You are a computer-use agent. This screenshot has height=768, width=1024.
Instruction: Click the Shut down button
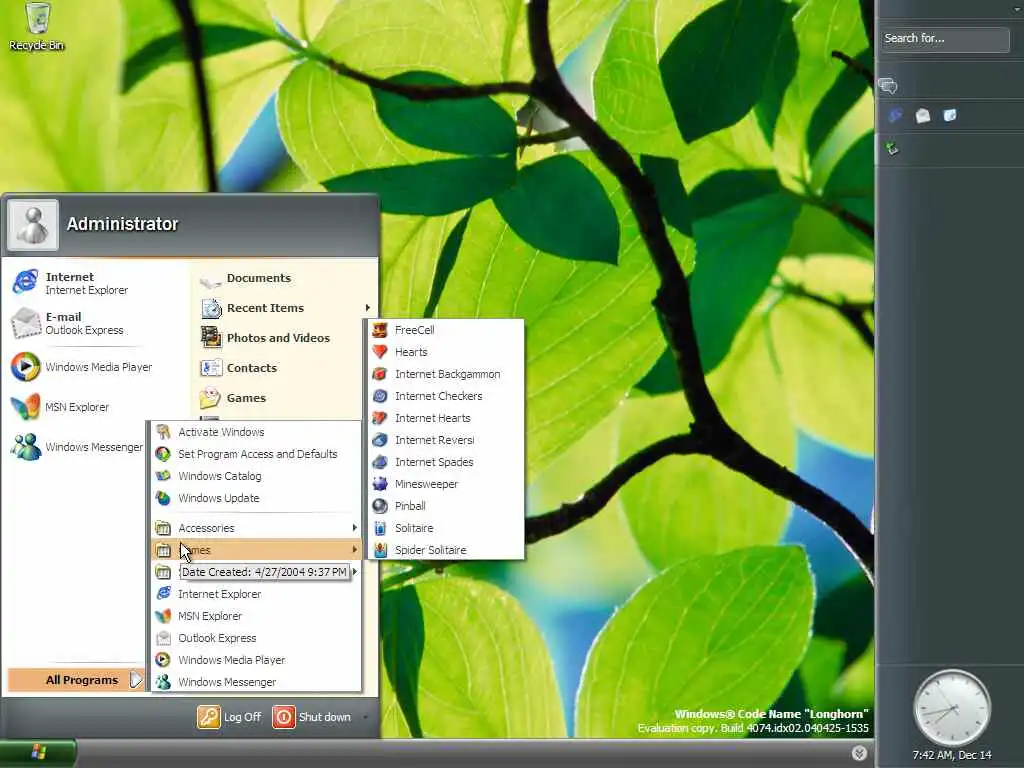[312, 717]
